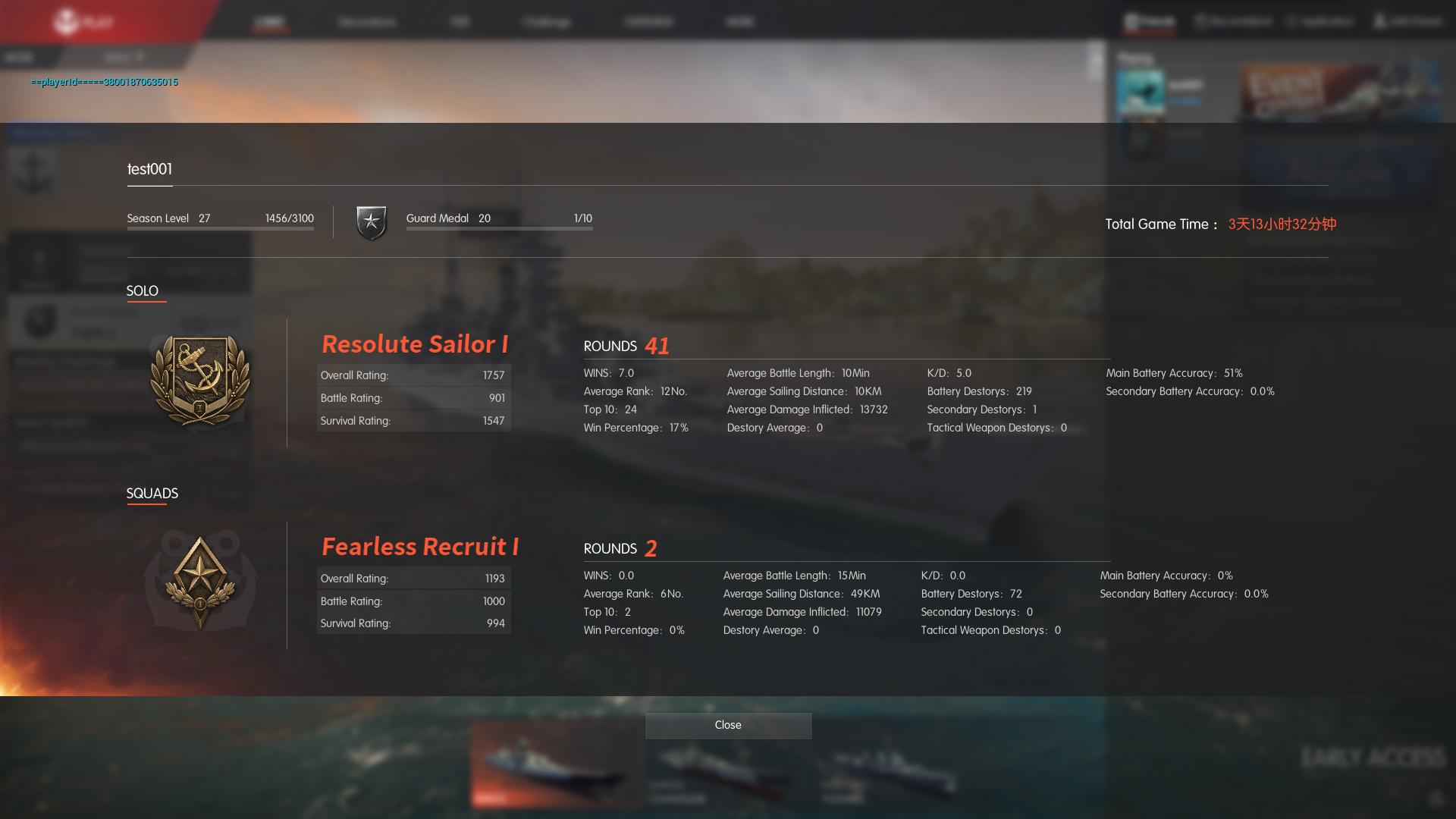Close the player stats panel
The width and height of the screenshot is (1456, 819).
[x=728, y=725]
